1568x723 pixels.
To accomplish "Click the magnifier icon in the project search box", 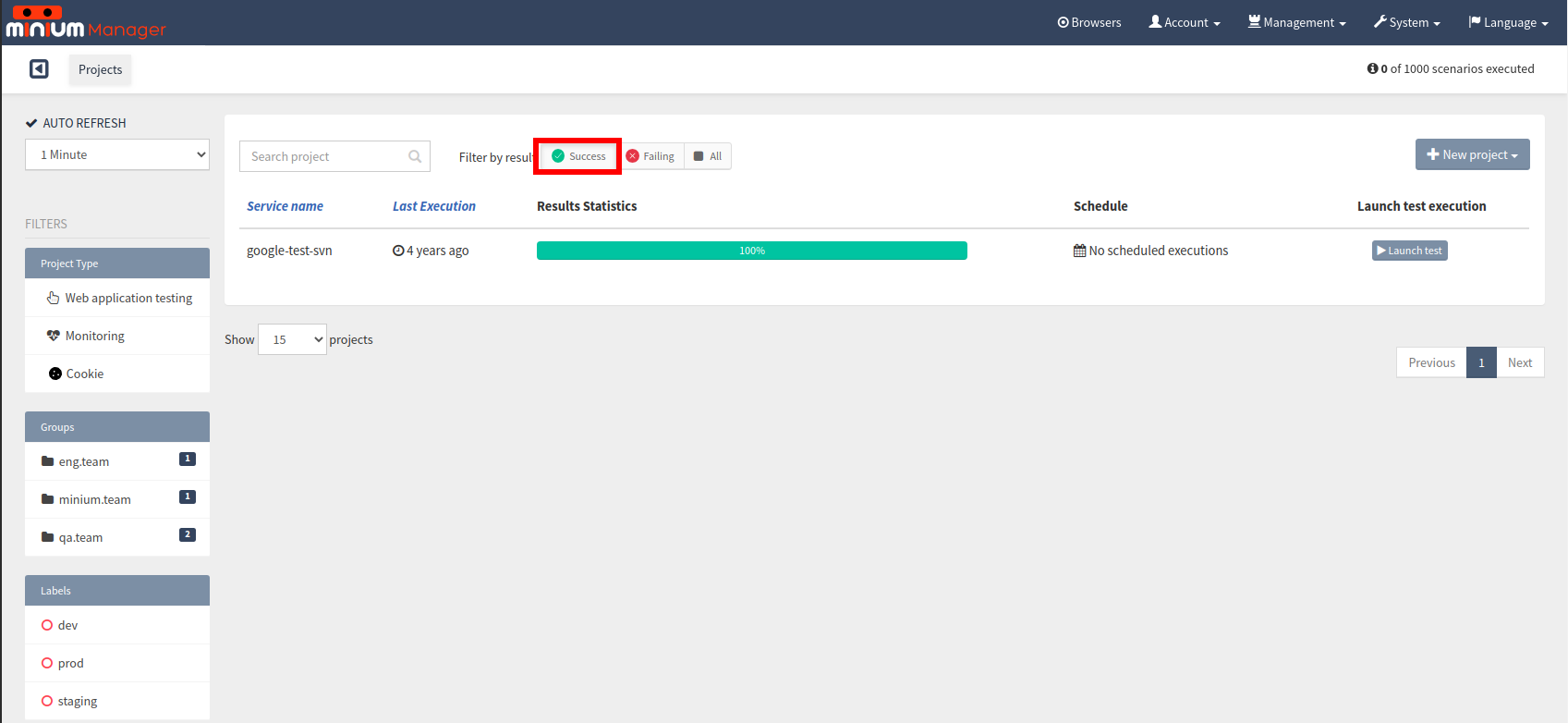I will tap(415, 156).
